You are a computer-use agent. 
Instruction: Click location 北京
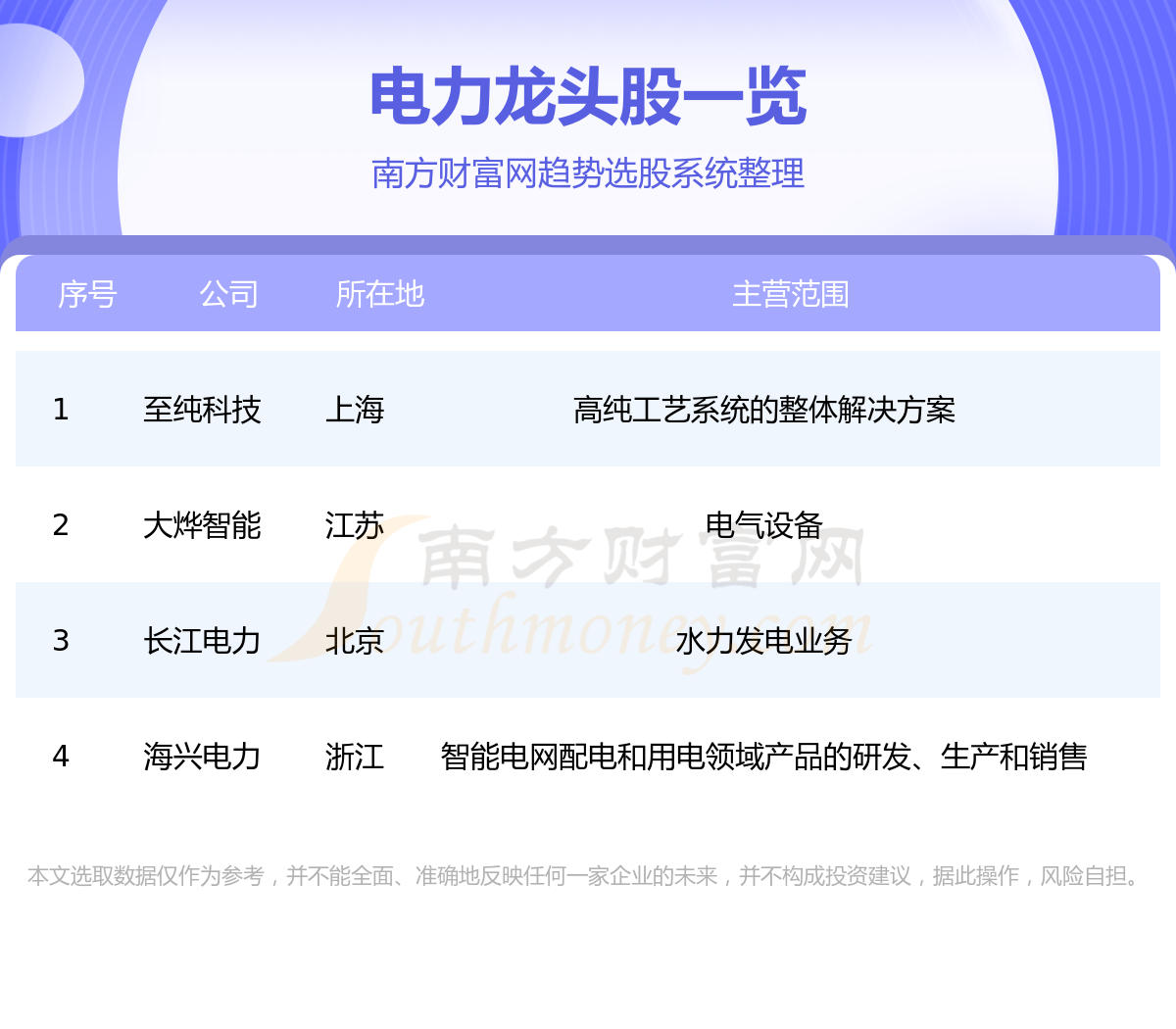[x=355, y=640]
